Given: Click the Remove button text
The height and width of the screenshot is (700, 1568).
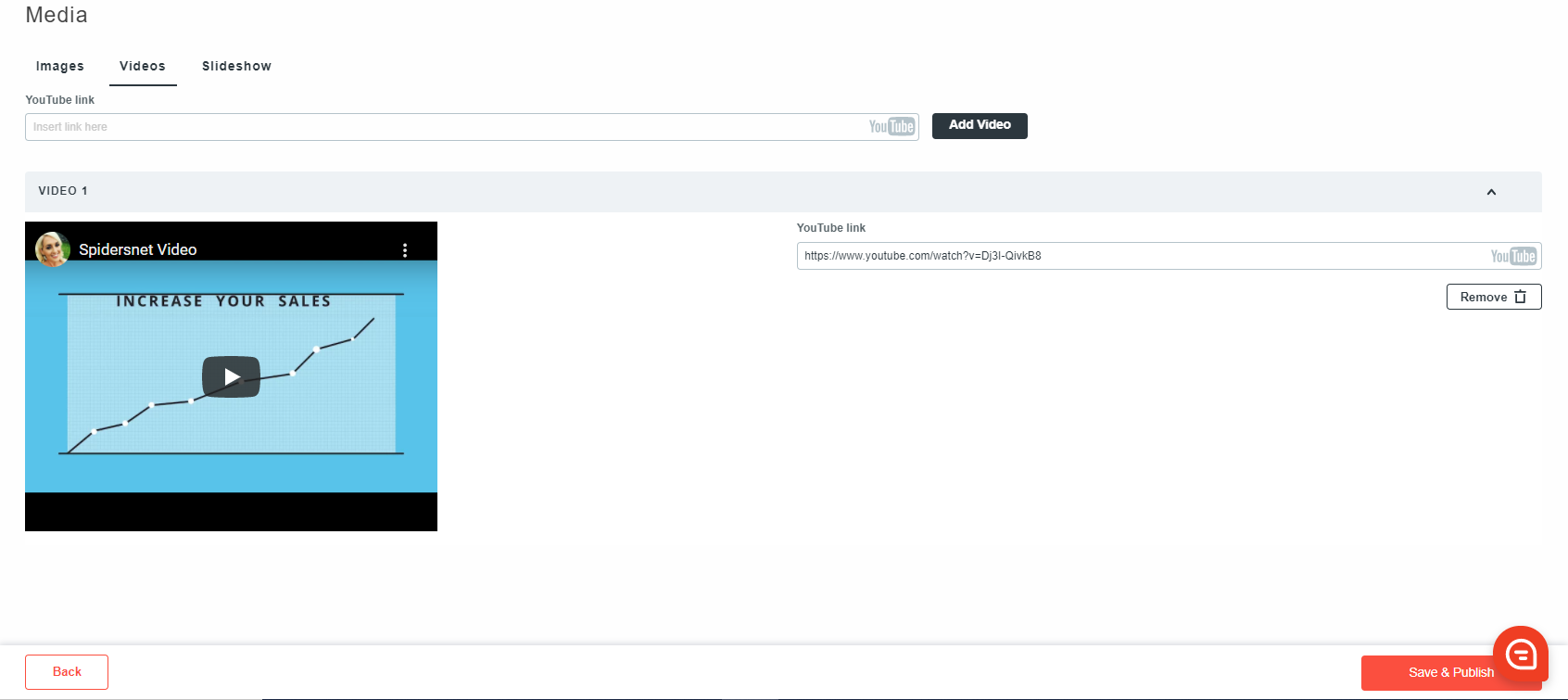Looking at the screenshot, I should tap(1483, 297).
